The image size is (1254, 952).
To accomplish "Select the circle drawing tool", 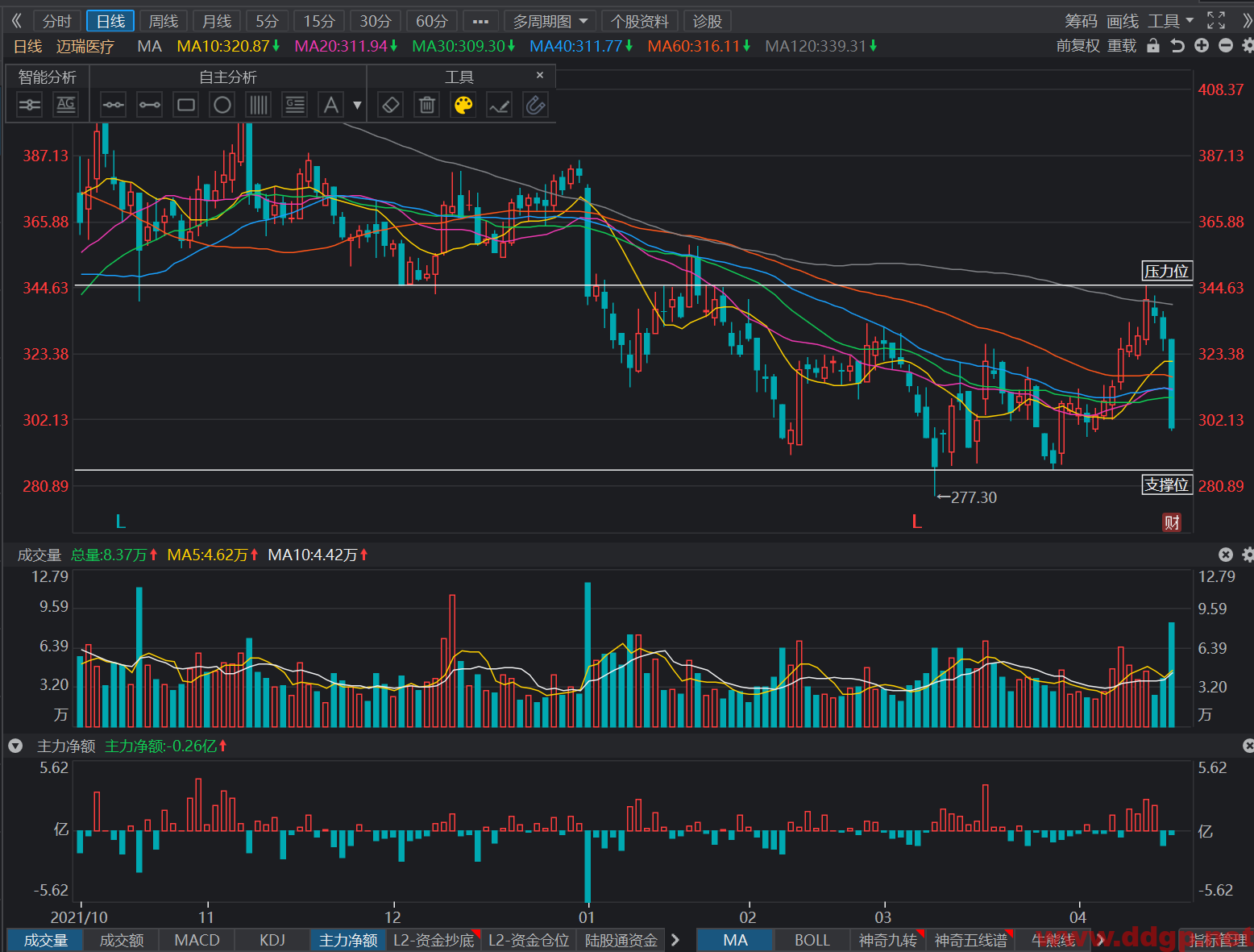I will pyautogui.click(x=222, y=105).
